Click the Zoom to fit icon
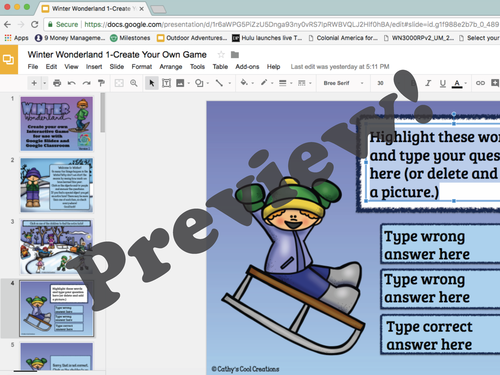The width and height of the screenshot is (500, 375). click(x=119, y=83)
